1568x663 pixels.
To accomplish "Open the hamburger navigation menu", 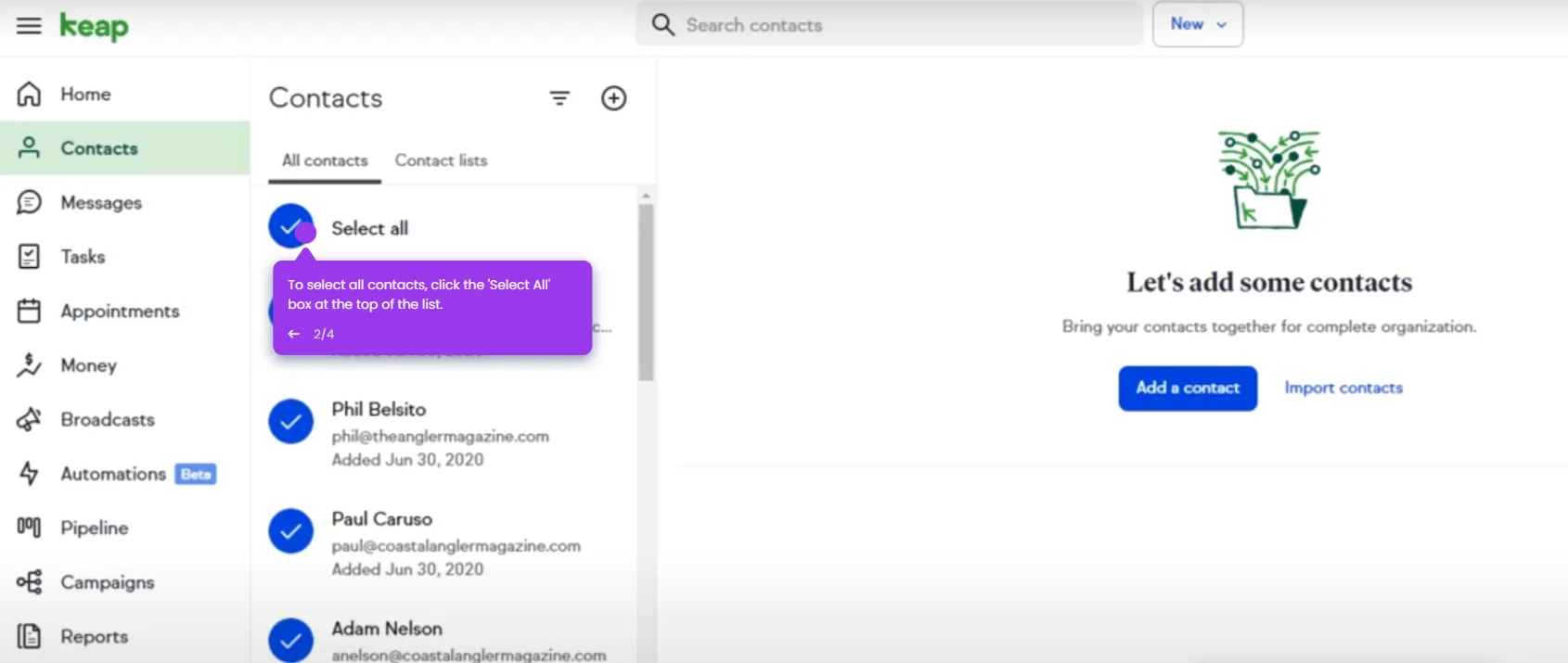I will (x=29, y=26).
